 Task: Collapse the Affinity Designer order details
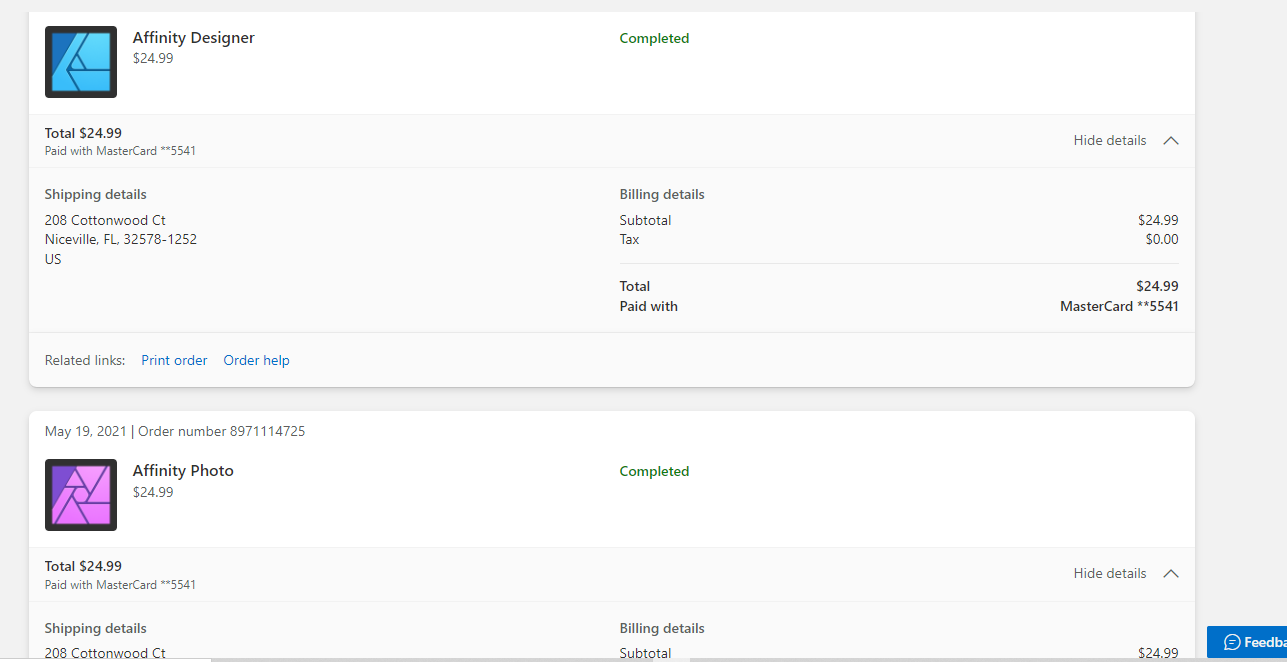click(x=1109, y=140)
